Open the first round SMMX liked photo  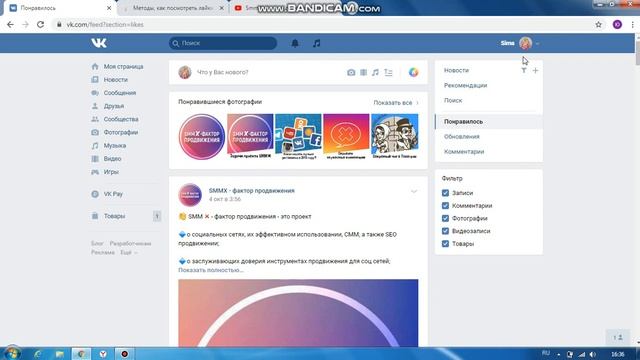pyautogui.click(x=202, y=137)
